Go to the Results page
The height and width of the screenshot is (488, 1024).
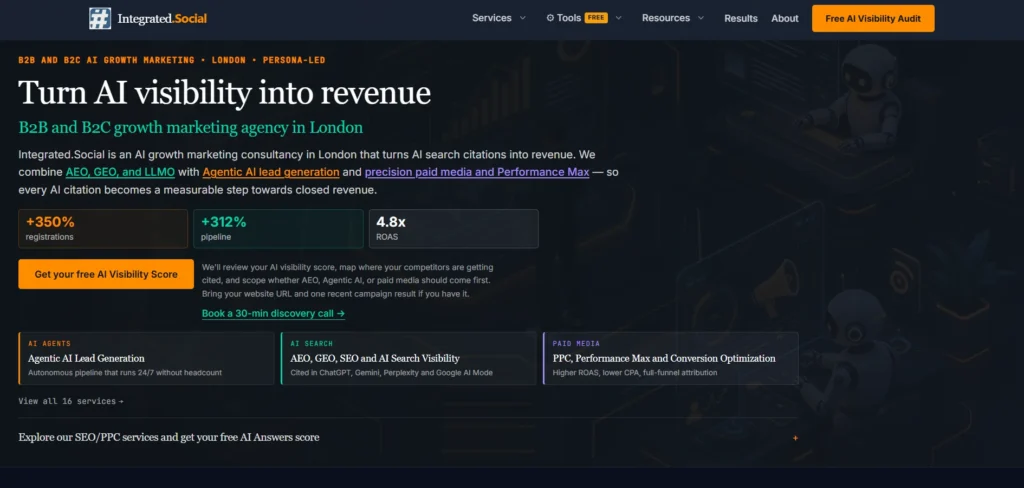point(741,18)
